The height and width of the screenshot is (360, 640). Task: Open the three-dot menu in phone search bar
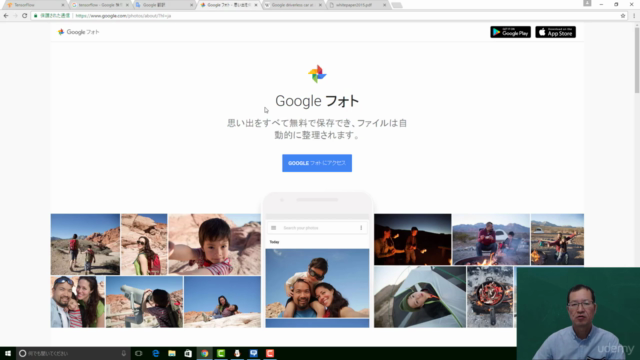(361, 228)
